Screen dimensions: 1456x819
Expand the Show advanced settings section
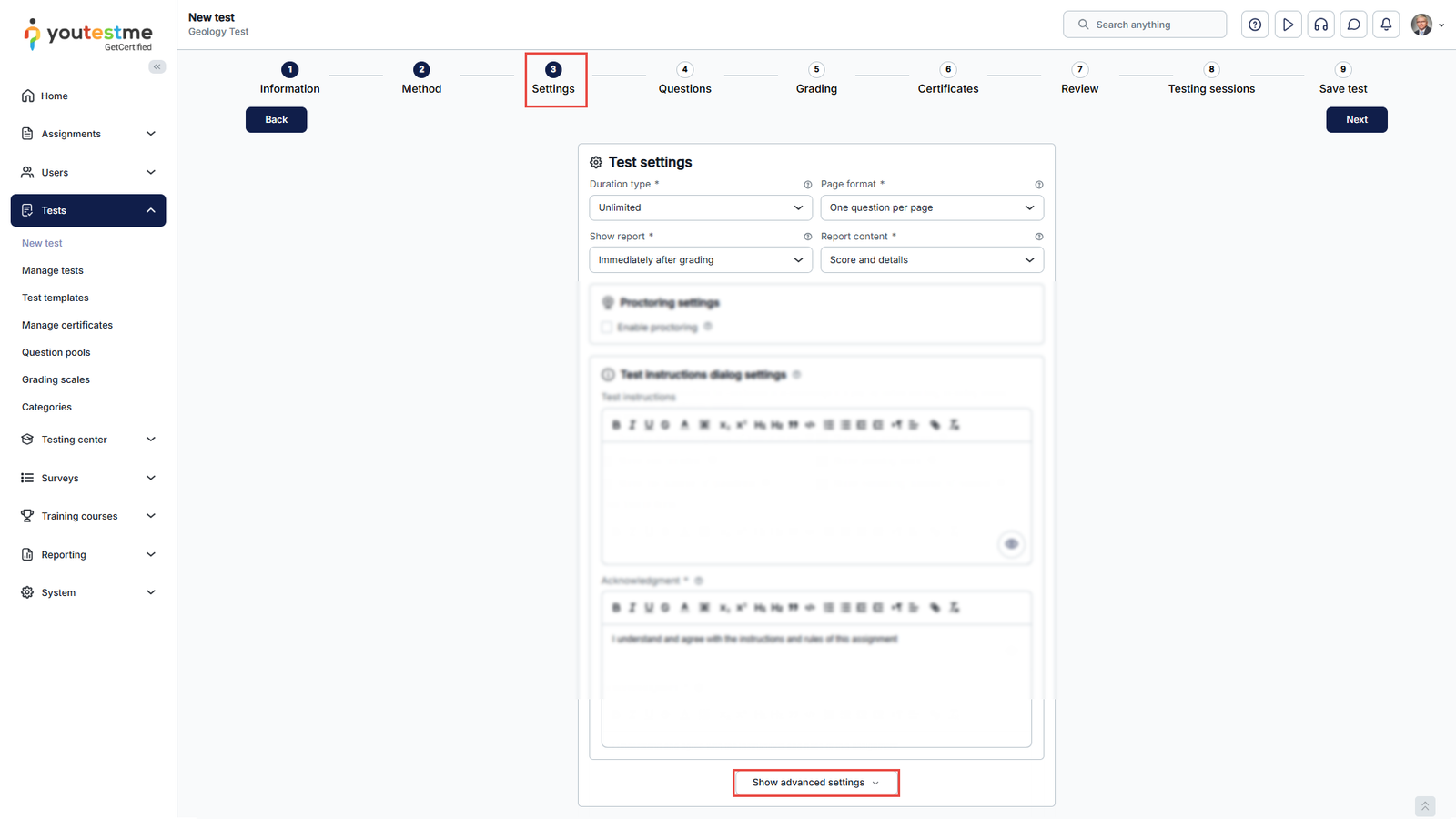pos(815,783)
